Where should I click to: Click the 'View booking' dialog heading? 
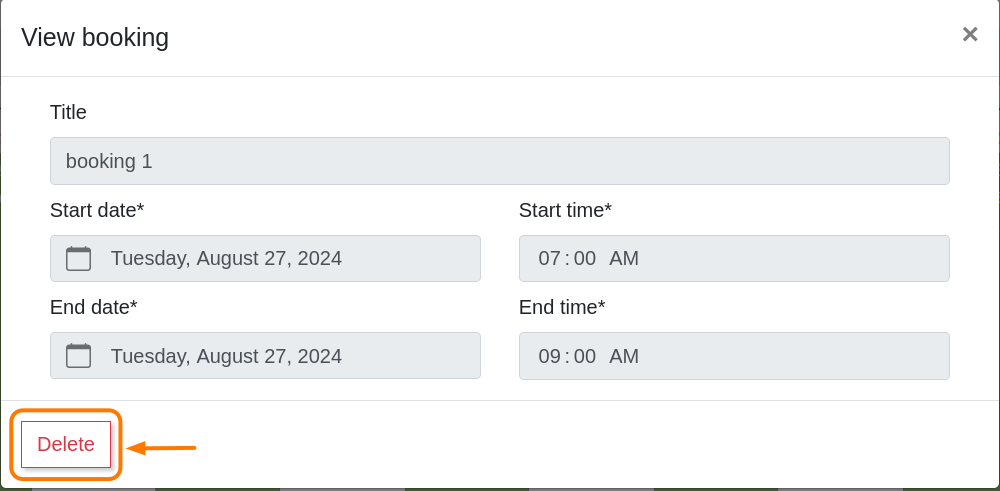click(x=95, y=38)
